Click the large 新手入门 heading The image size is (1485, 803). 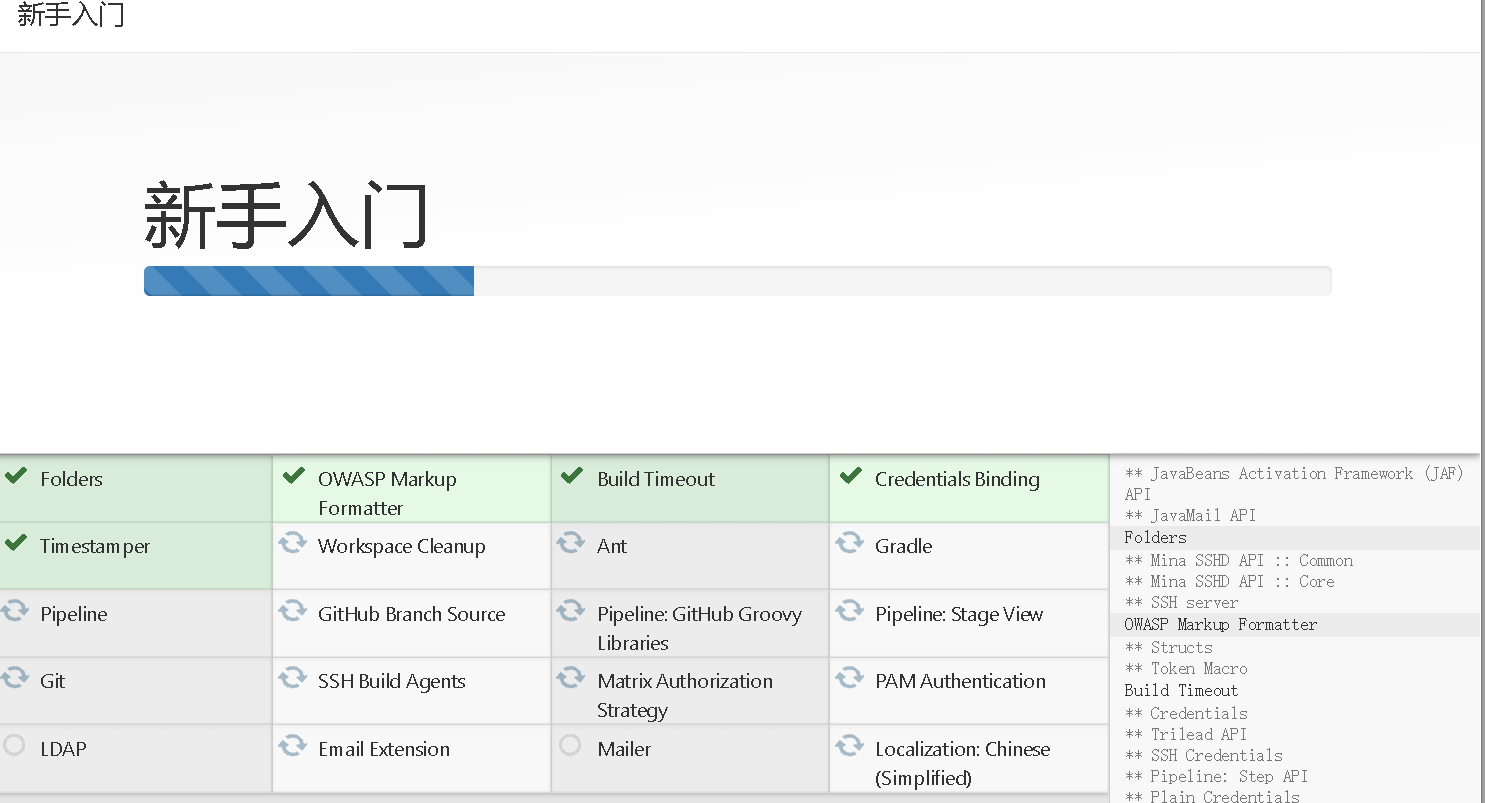click(x=286, y=215)
